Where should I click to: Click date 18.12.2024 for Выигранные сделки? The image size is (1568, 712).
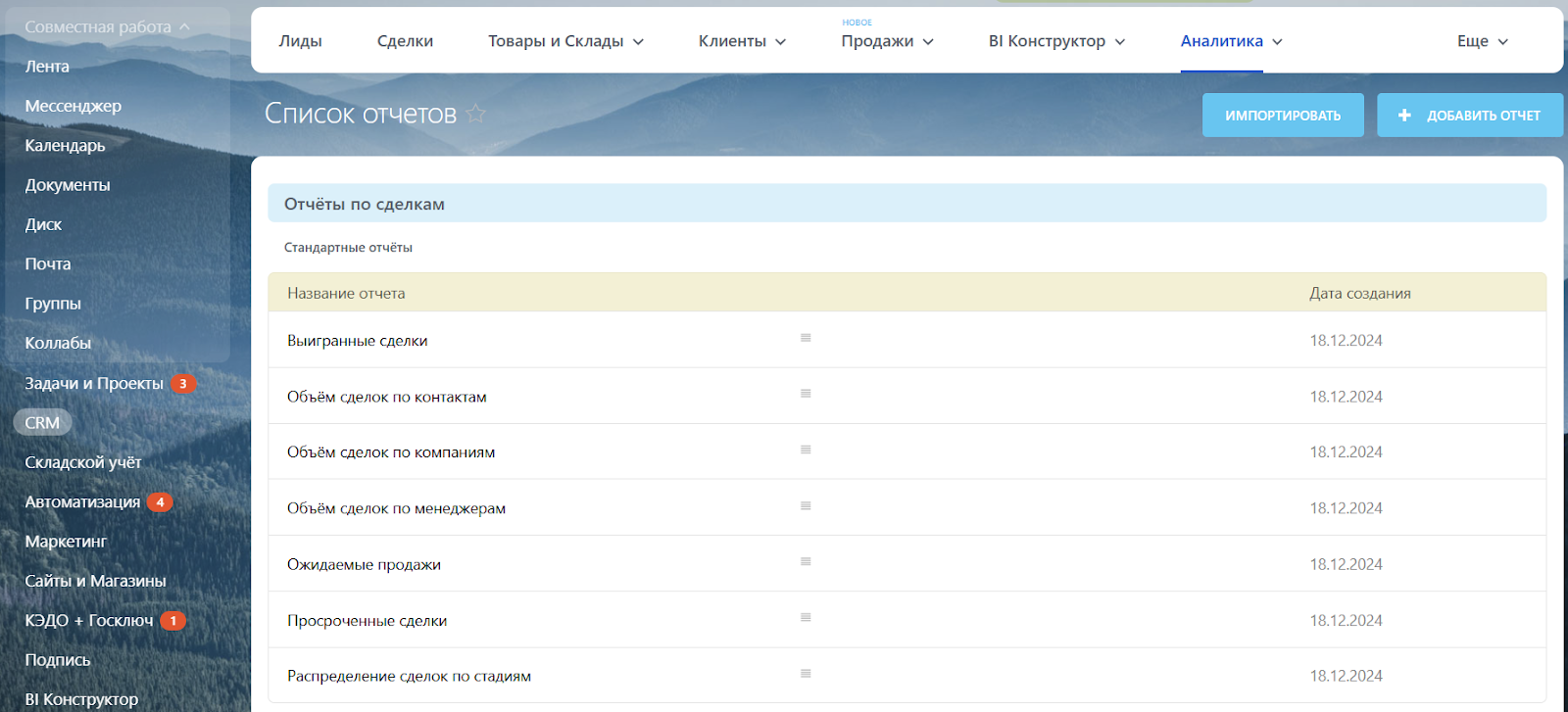pos(1346,341)
